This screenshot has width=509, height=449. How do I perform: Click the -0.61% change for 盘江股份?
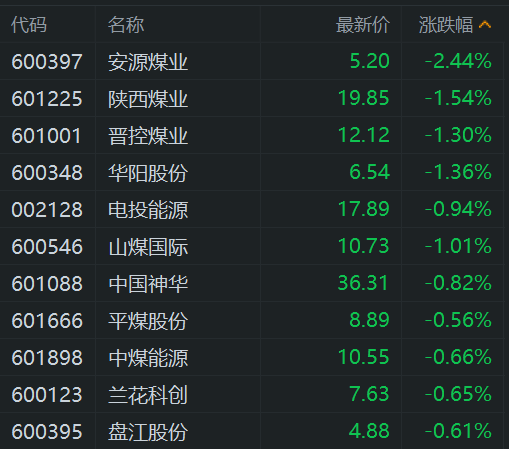(458, 431)
